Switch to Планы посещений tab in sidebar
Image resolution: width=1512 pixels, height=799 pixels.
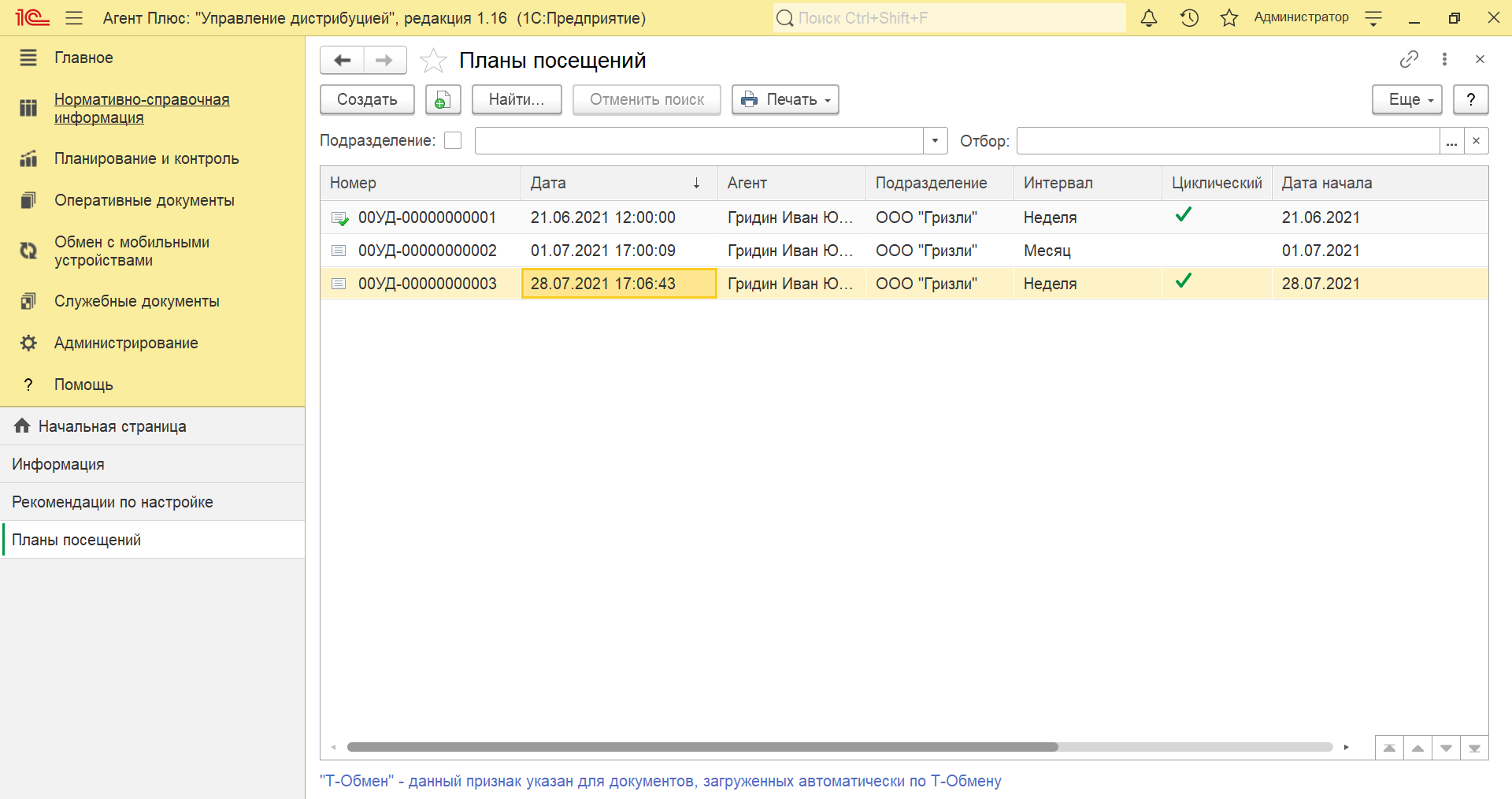point(153,540)
